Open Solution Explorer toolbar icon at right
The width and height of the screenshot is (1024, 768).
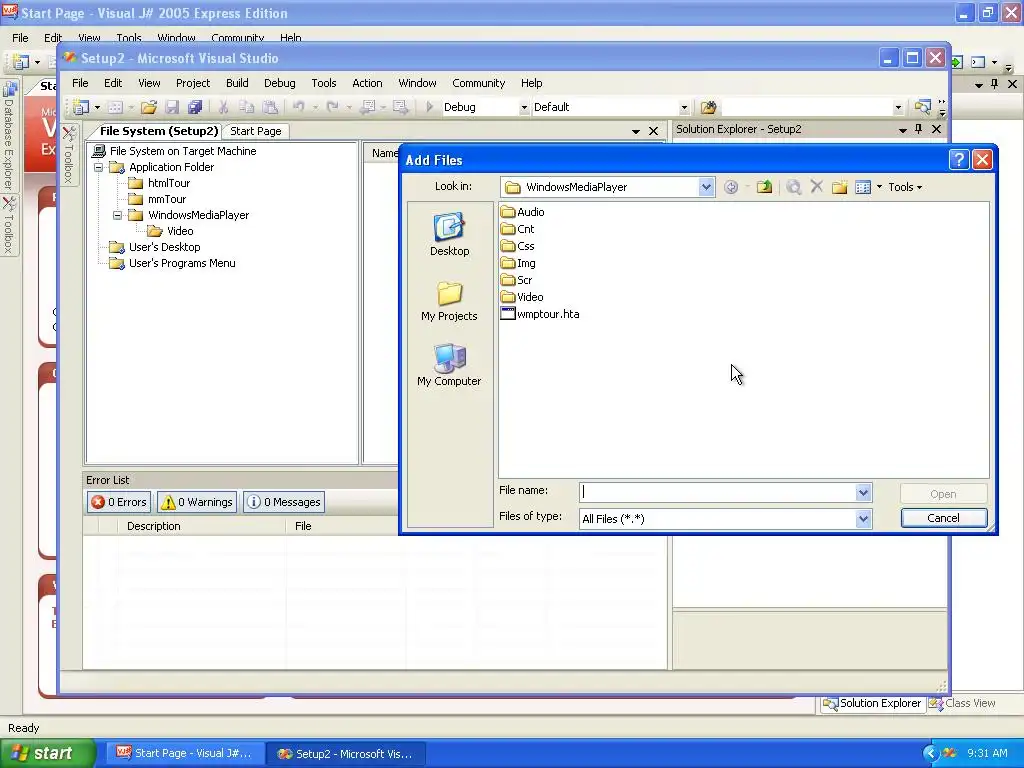922,107
